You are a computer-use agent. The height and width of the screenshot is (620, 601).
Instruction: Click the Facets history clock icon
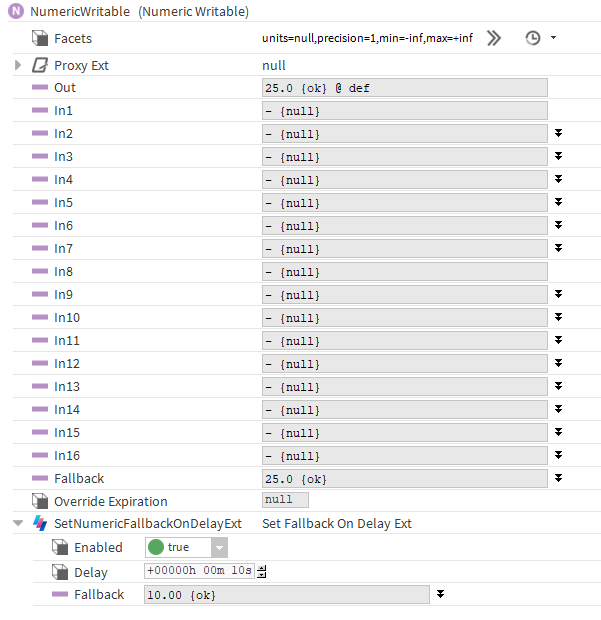click(x=532, y=38)
